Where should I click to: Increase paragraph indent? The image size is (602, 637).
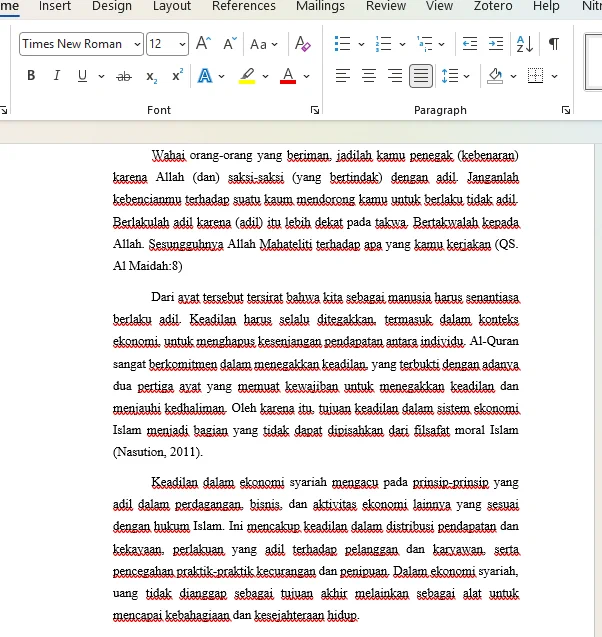pyautogui.click(x=496, y=43)
